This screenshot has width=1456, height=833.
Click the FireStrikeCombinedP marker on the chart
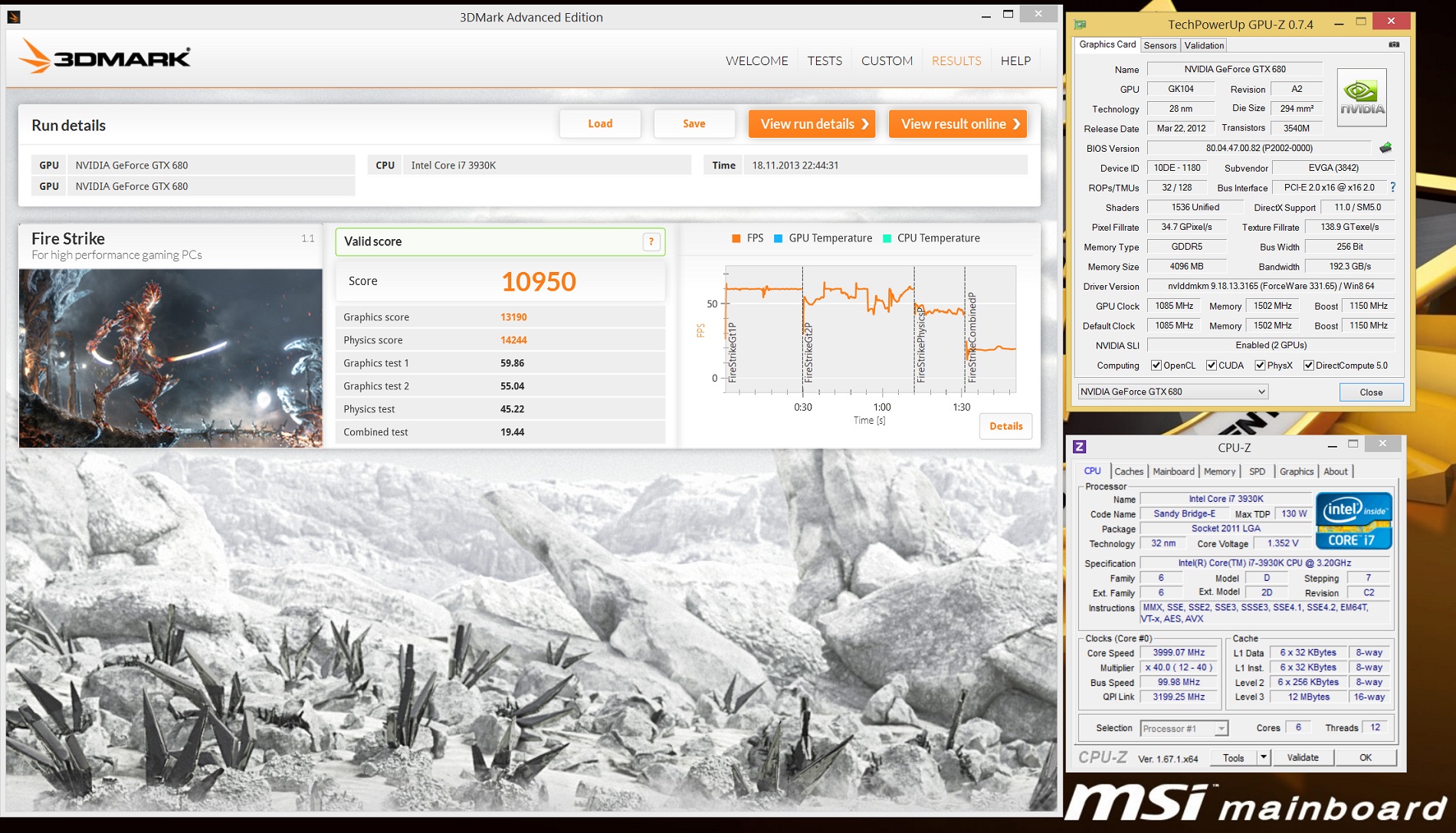972,337
